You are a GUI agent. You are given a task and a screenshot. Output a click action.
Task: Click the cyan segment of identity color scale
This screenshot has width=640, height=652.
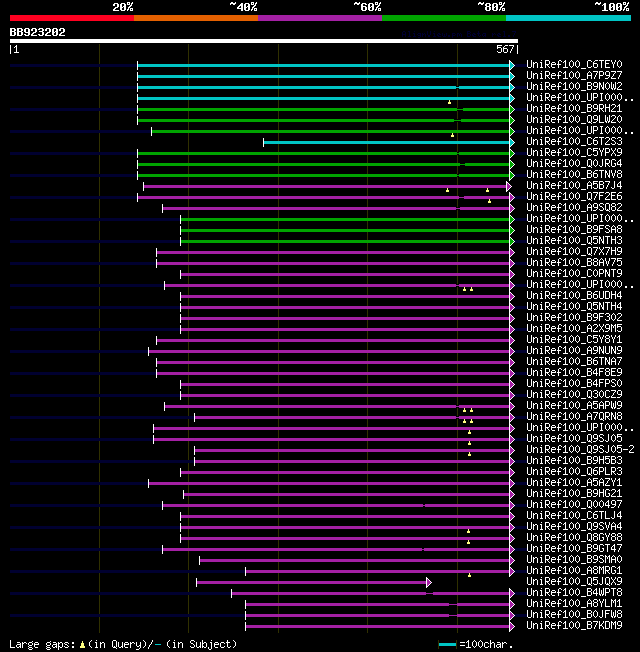click(x=568, y=18)
